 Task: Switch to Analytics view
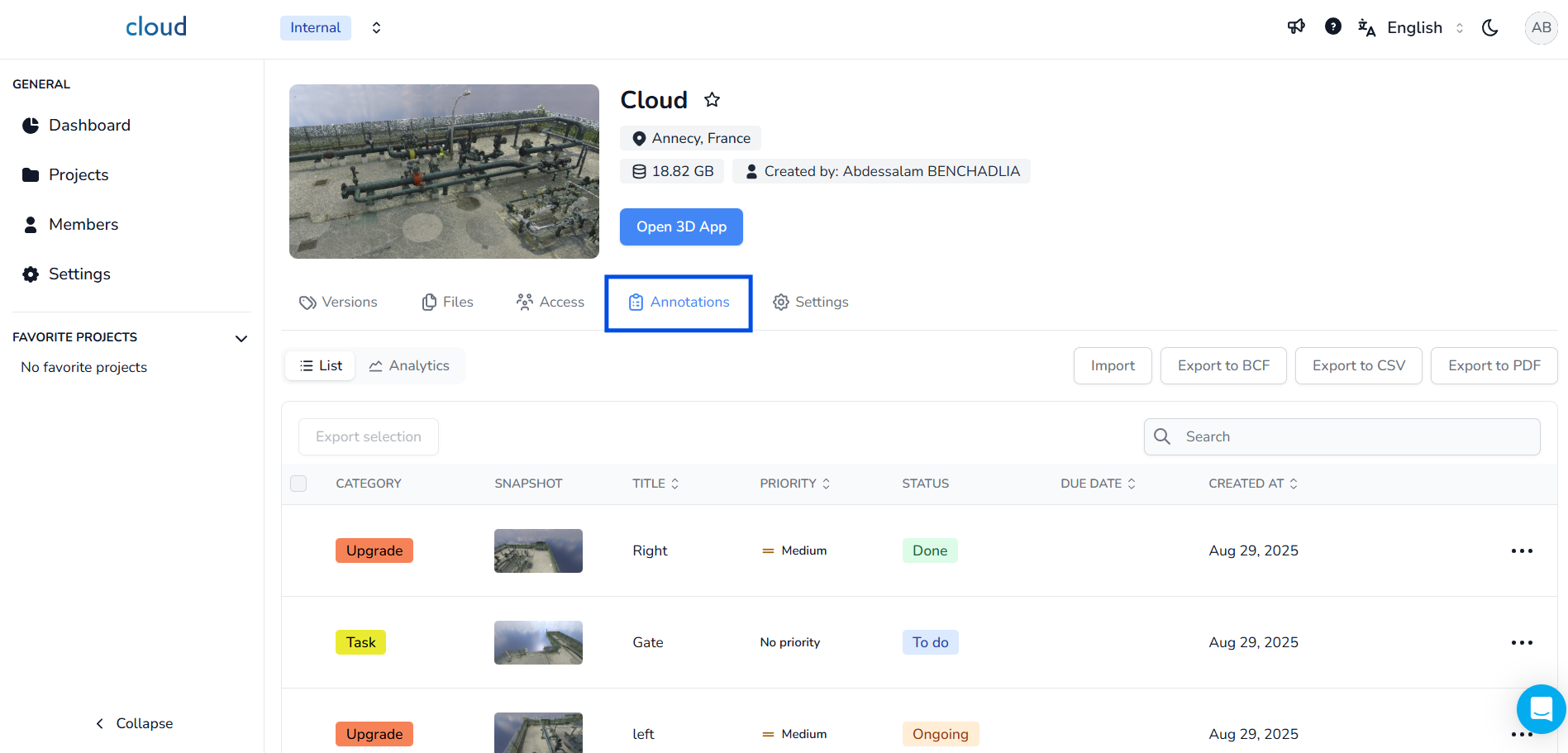(410, 366)
